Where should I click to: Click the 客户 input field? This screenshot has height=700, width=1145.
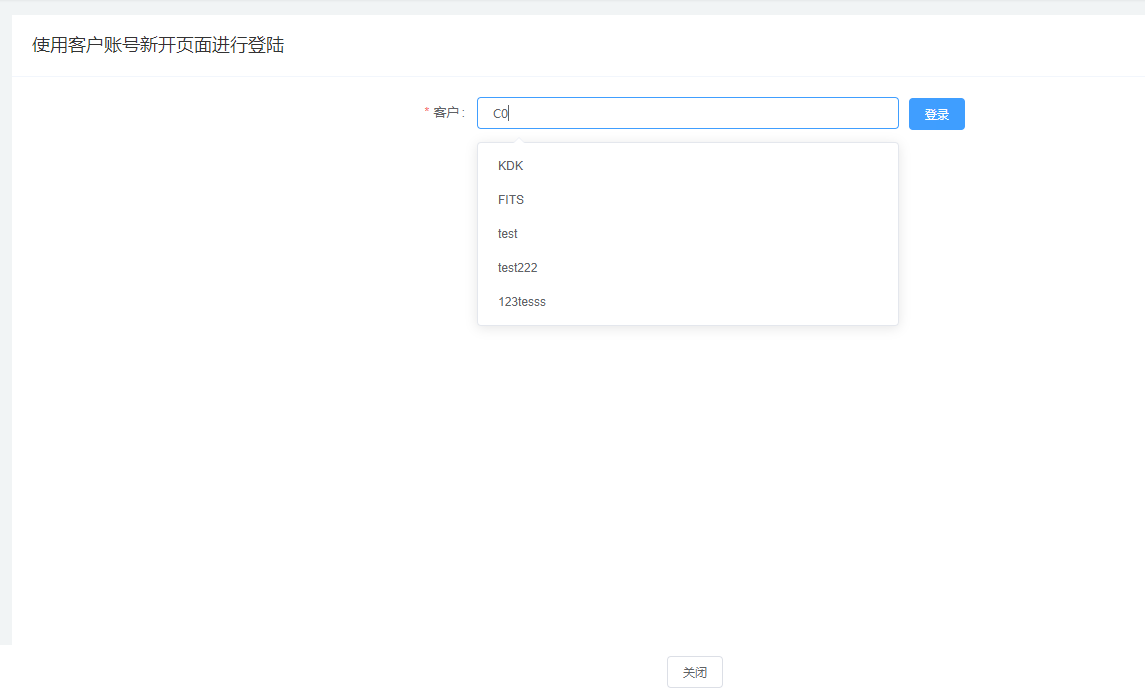[687, 113]
